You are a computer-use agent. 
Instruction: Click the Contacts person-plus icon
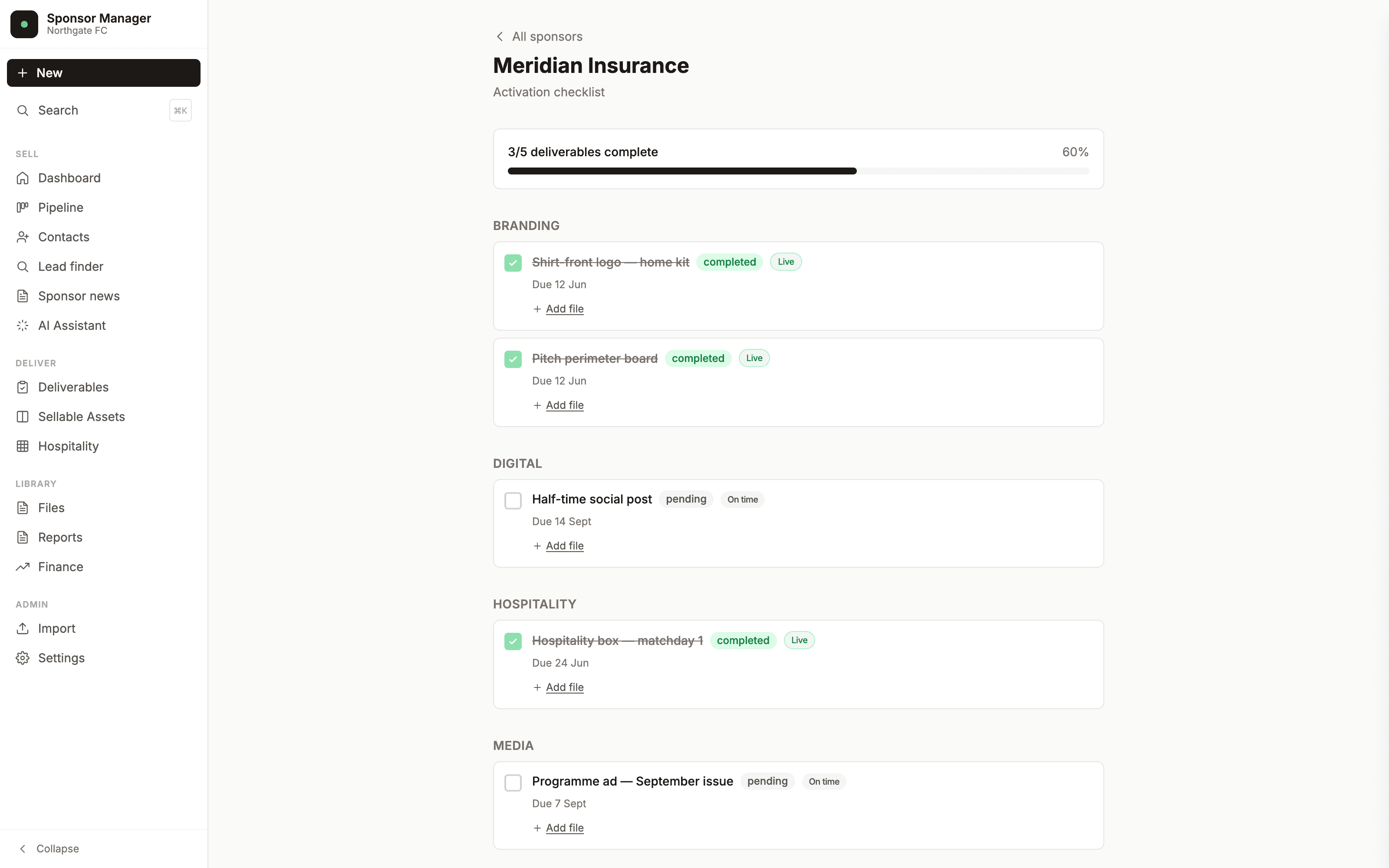click(23, 237)
